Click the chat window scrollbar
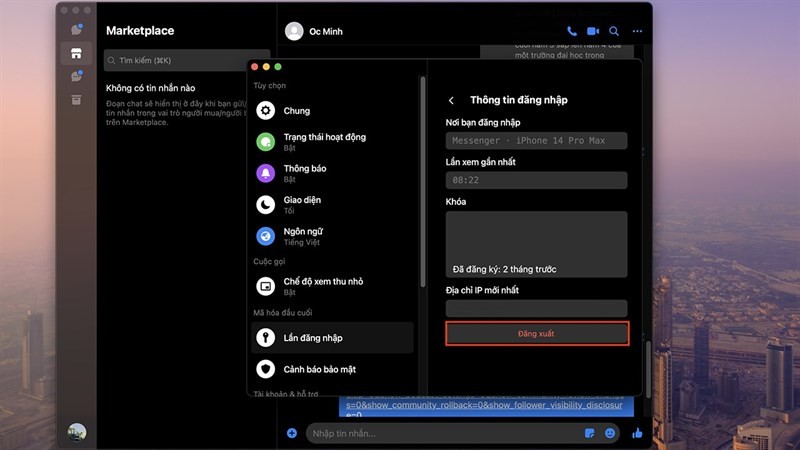Viewport: 800px width, 450px height. click(x=648, y=369)
